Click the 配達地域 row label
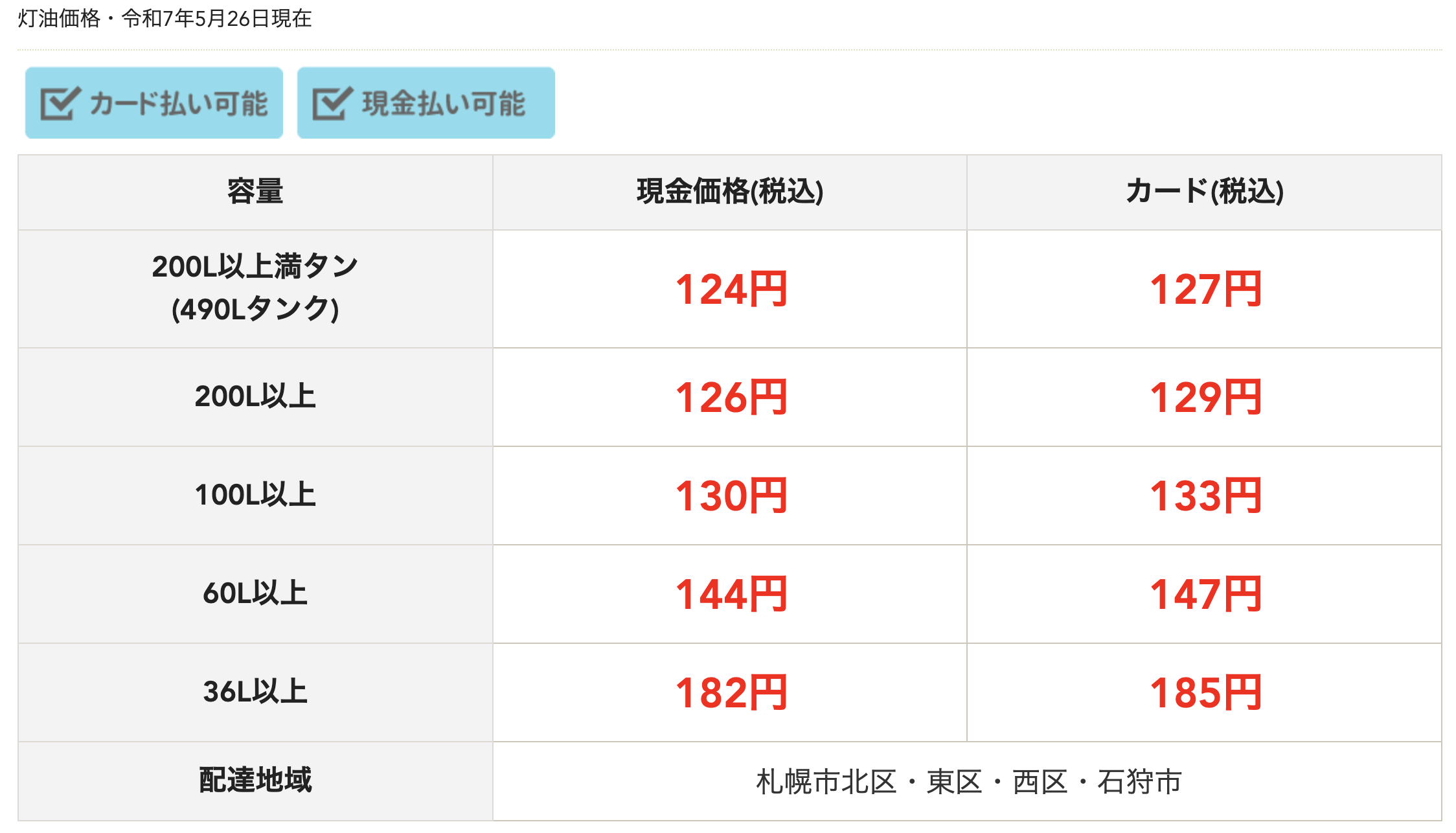1456x833 pixels. (255, 781)
